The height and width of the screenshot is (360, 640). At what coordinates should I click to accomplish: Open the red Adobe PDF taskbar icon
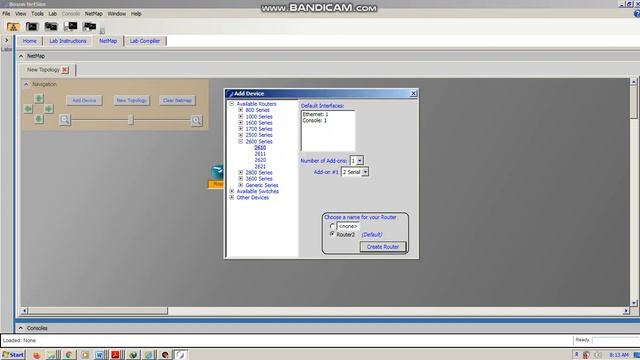pos(115,355)
